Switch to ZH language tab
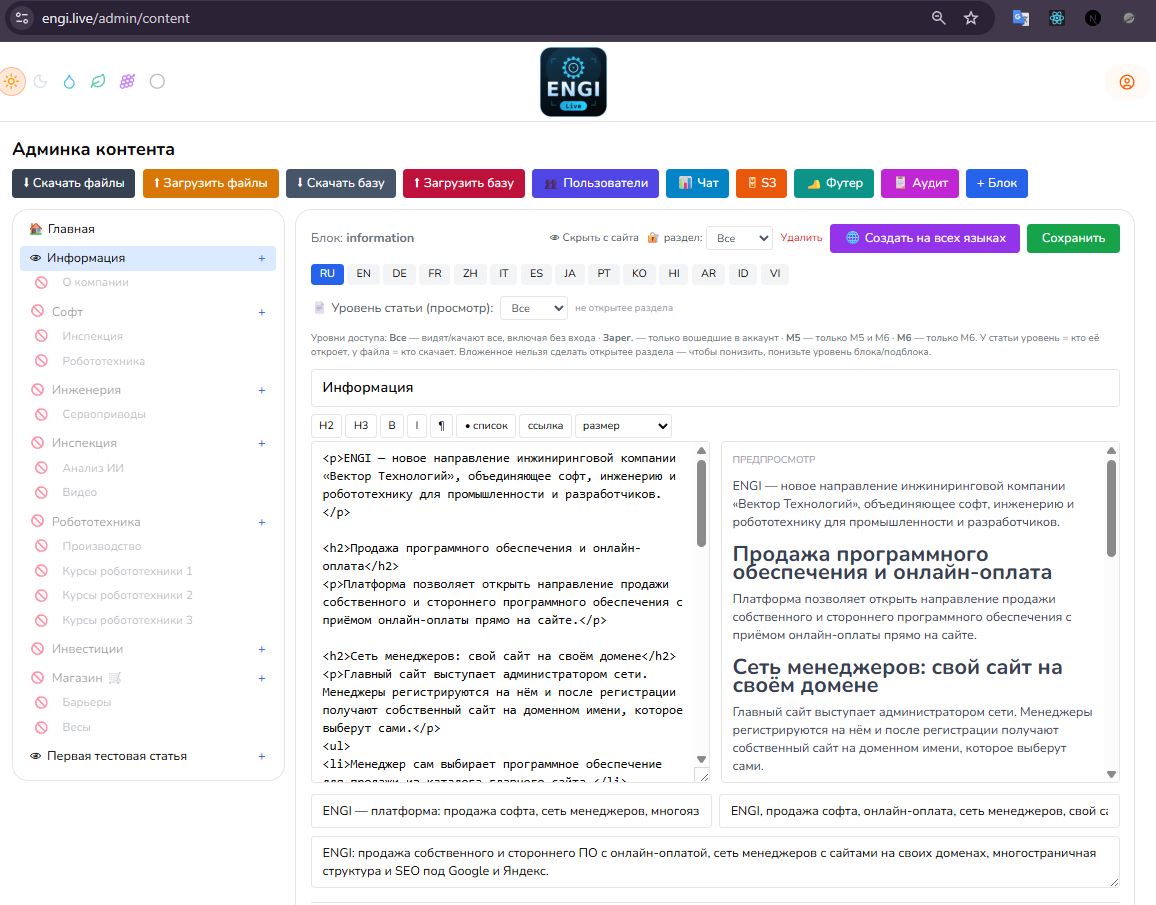 pyautogui.click(x=470, y=273)
